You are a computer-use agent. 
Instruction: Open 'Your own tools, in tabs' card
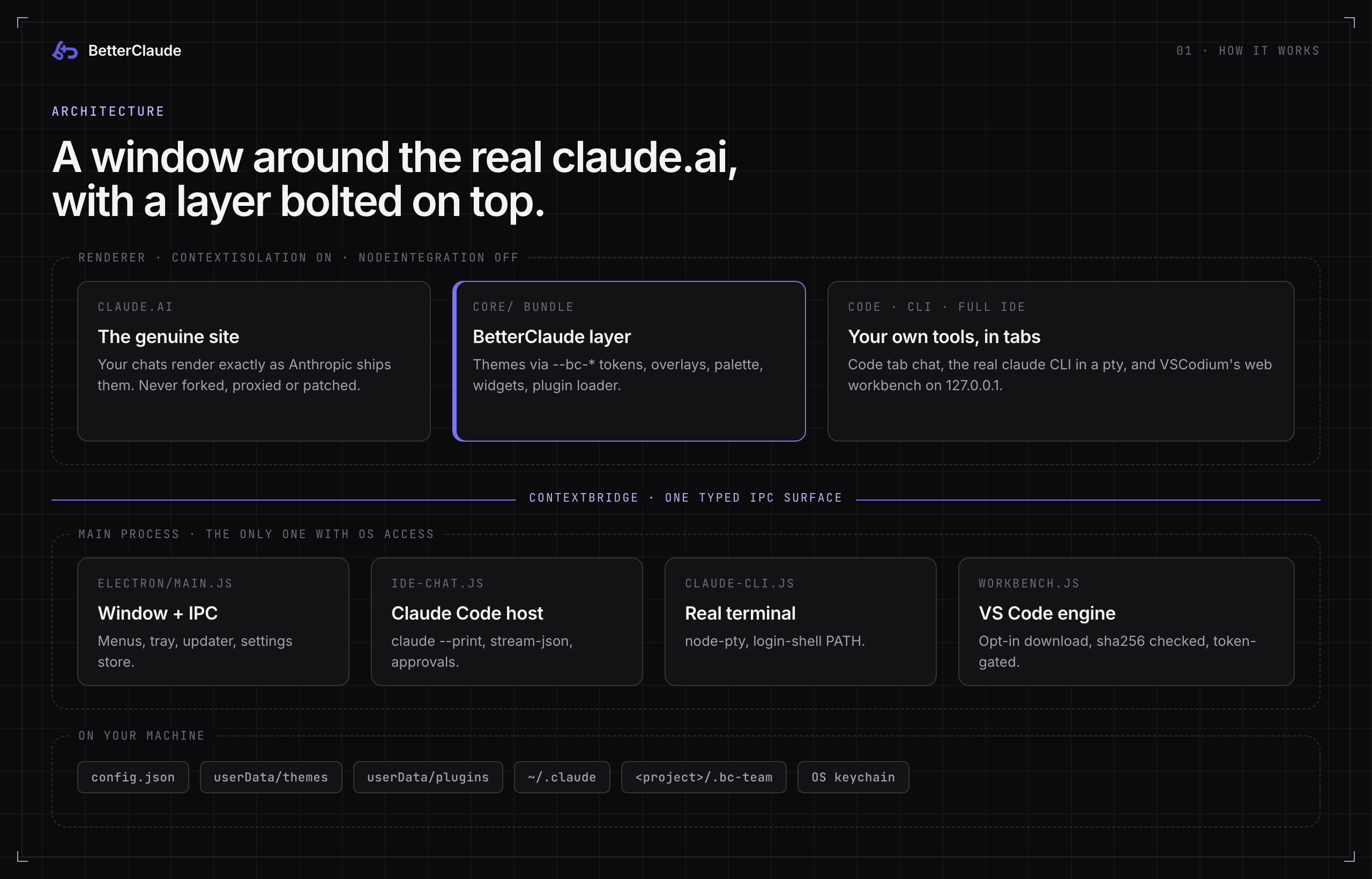[1061, 361]
